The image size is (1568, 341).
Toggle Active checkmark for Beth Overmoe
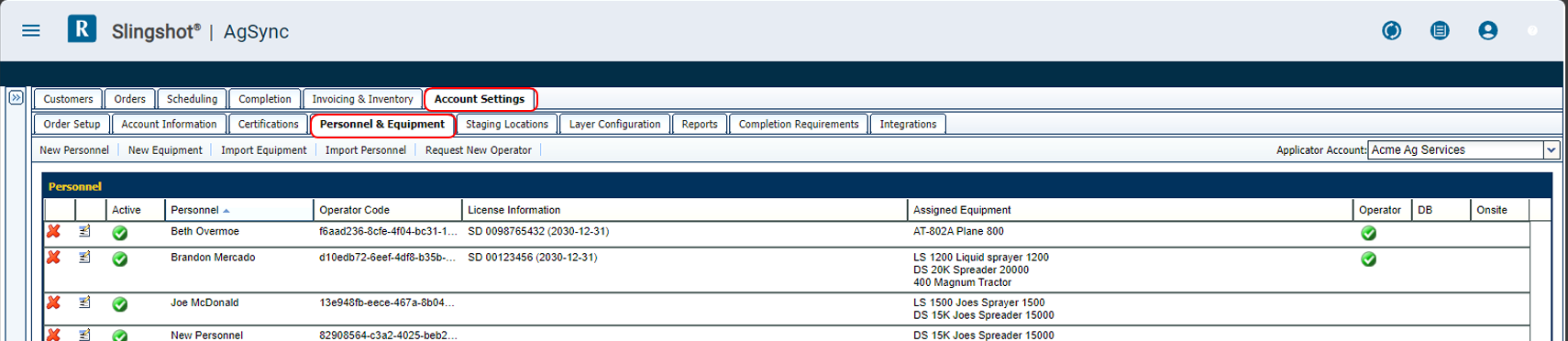[119, 233]
